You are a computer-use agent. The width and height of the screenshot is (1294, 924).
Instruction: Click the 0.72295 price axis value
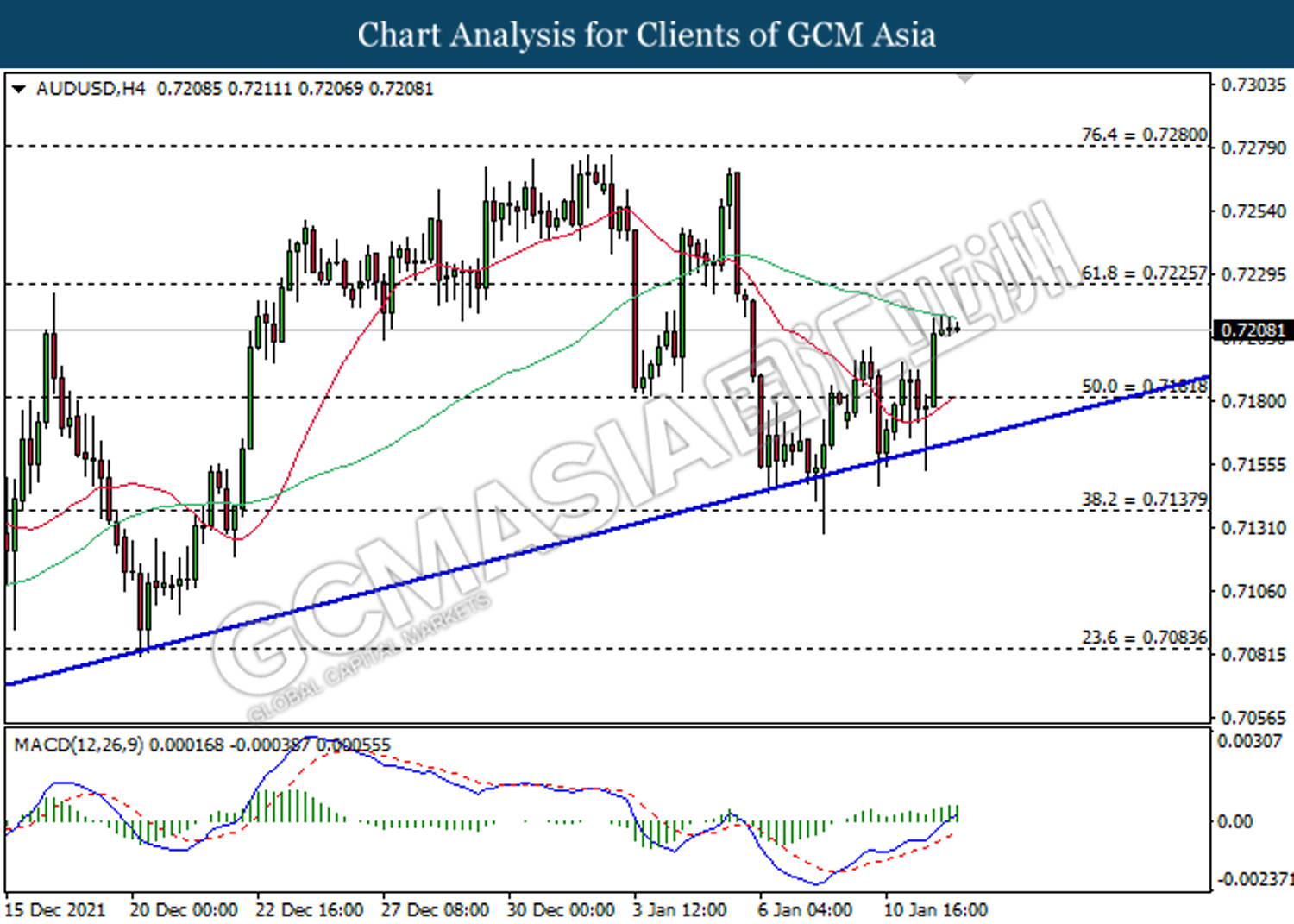point(1253,274)
